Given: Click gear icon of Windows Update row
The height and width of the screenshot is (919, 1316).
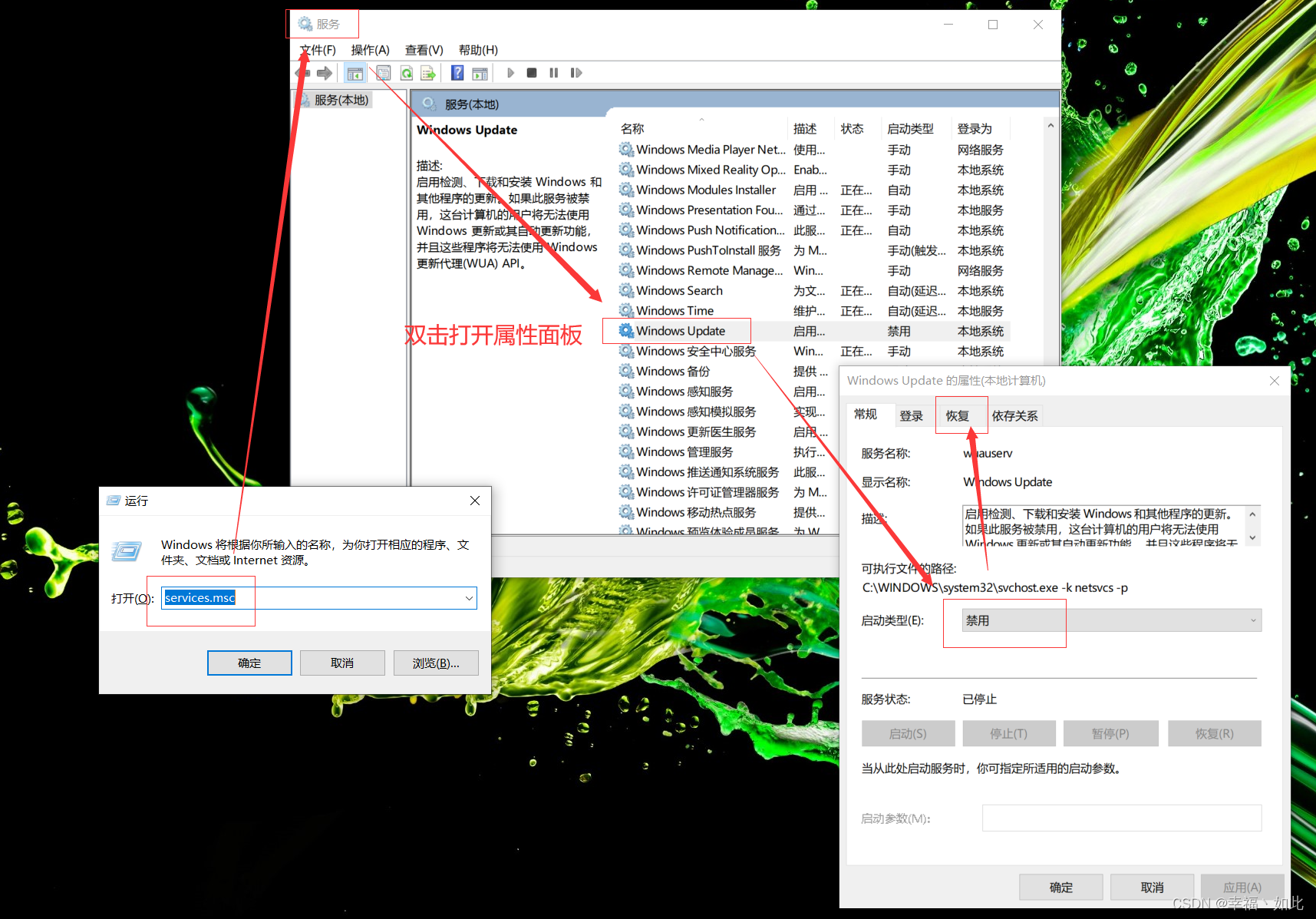Looking at the screenshot, I should [626, 331].
